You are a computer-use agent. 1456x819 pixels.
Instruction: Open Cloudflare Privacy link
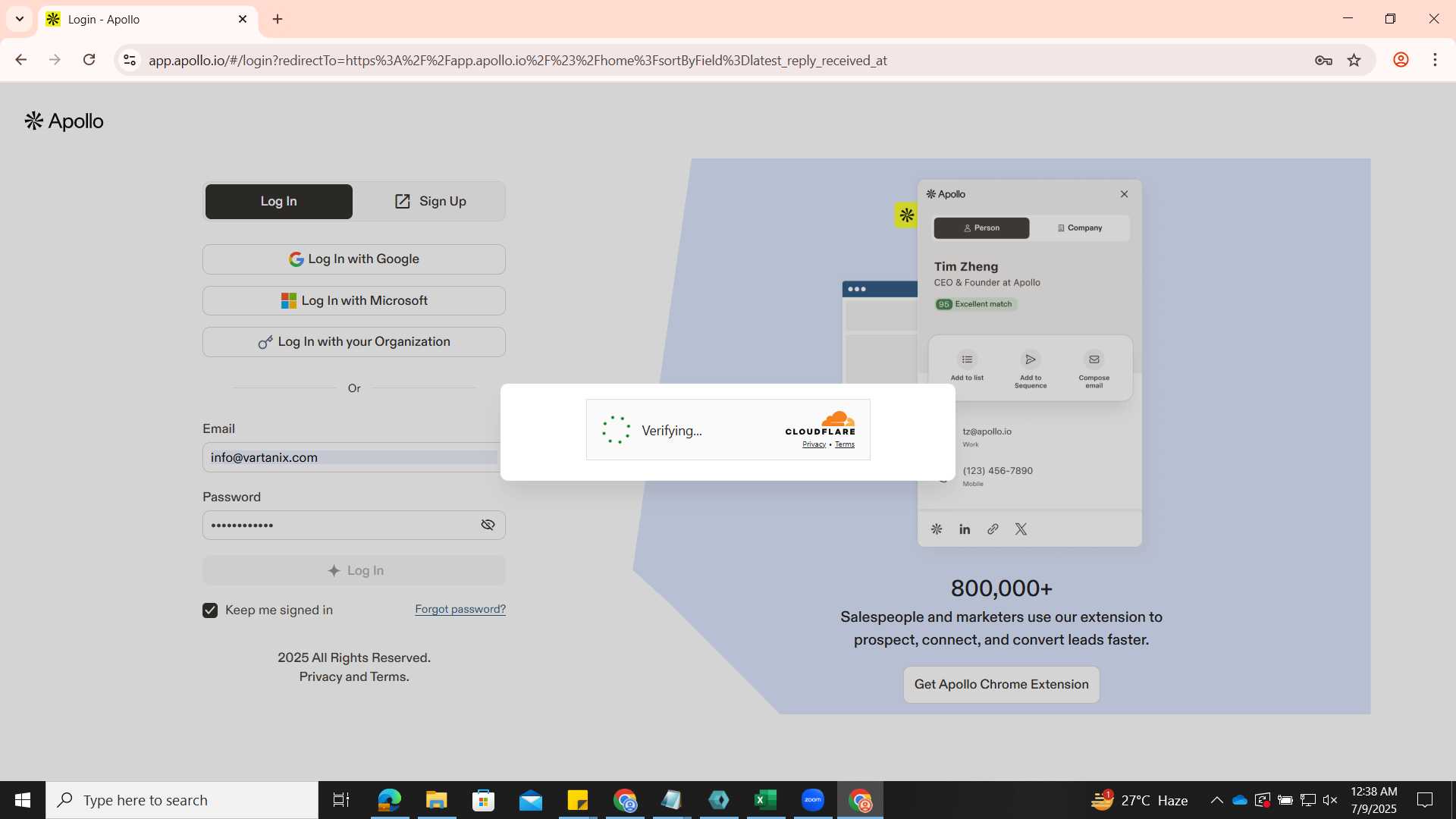pos(814,445)
